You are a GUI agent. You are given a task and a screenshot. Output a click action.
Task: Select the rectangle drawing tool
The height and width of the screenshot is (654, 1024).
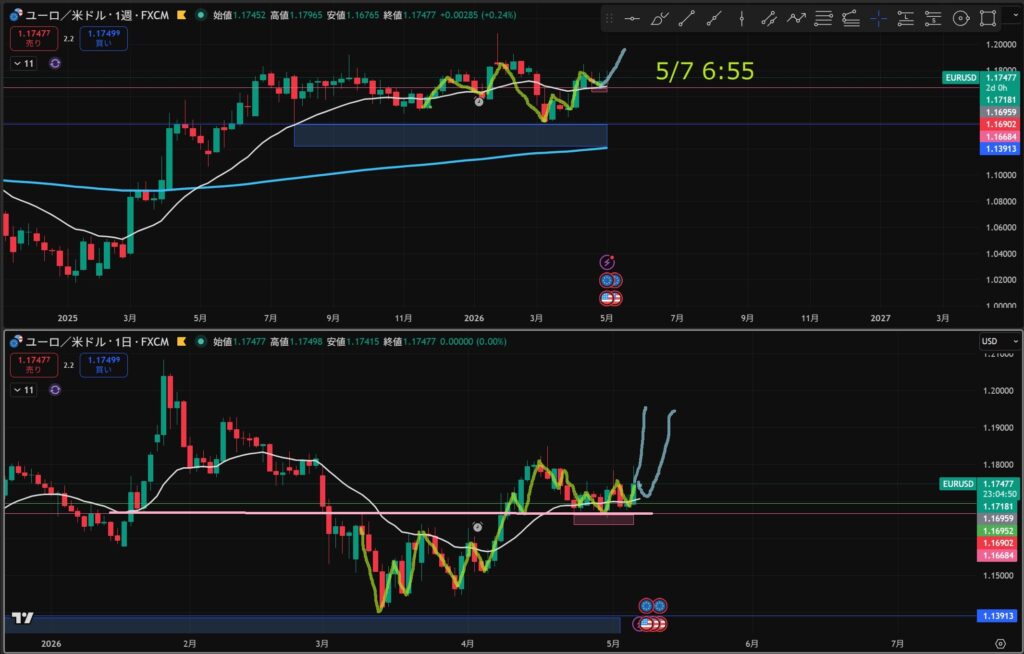coord(988,19)
